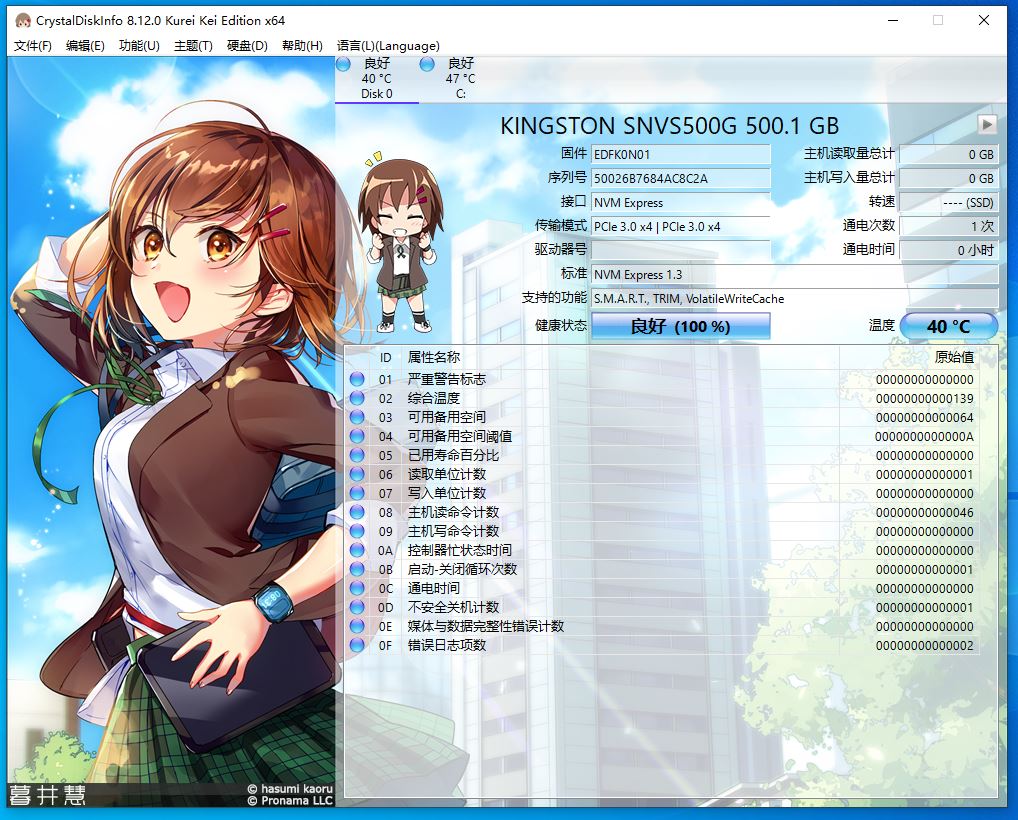The height and width of the screenshot is (820, 1018).
Task: Click the 属性名称 column header
Action: [x=434, y=357]
